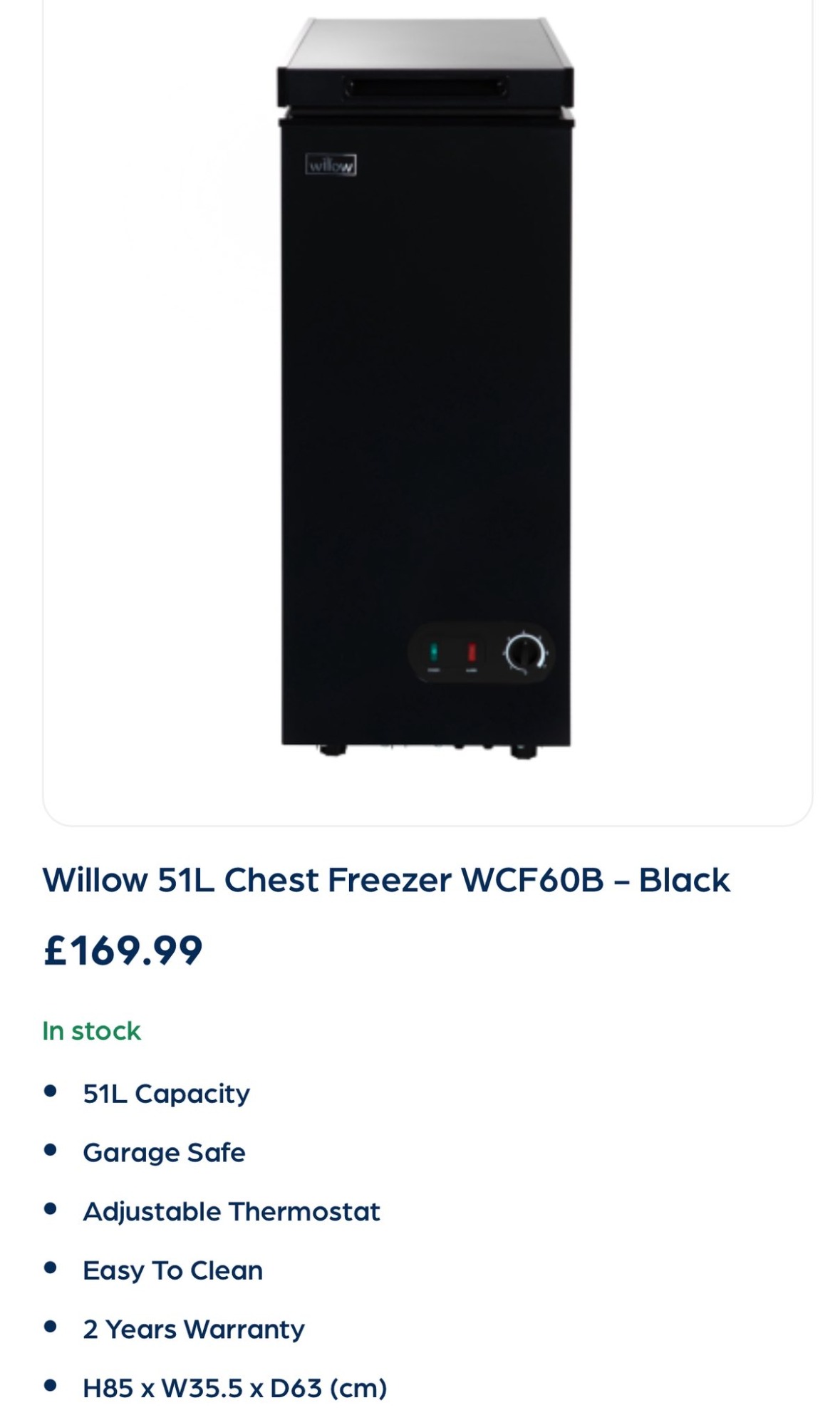Select the 2 Years Warranty feature text
Screen dimensions: 840x1425
(193, 1330)
